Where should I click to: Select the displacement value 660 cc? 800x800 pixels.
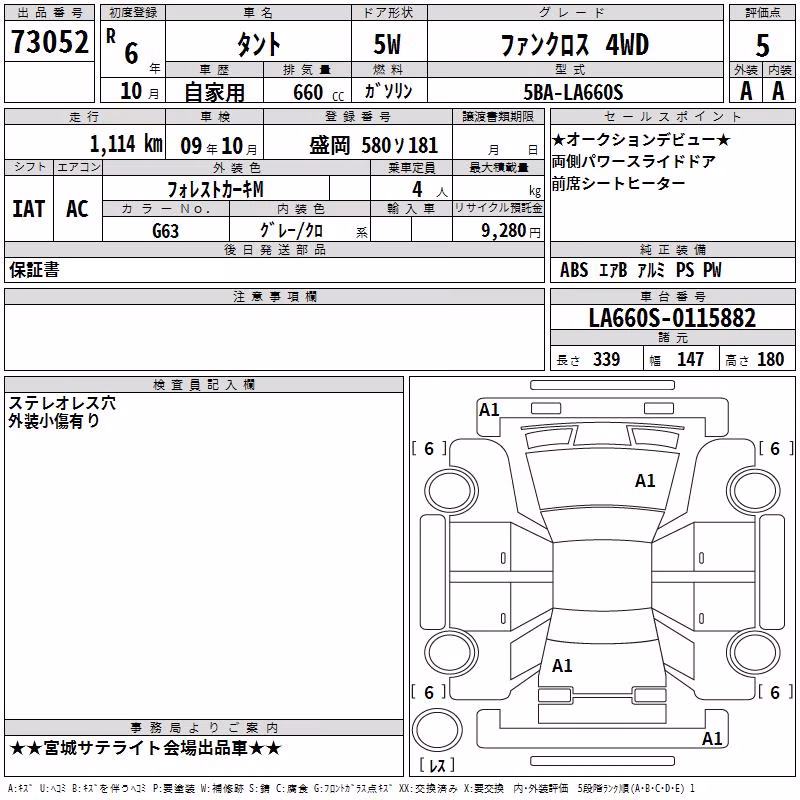click(x=319, y=92)
